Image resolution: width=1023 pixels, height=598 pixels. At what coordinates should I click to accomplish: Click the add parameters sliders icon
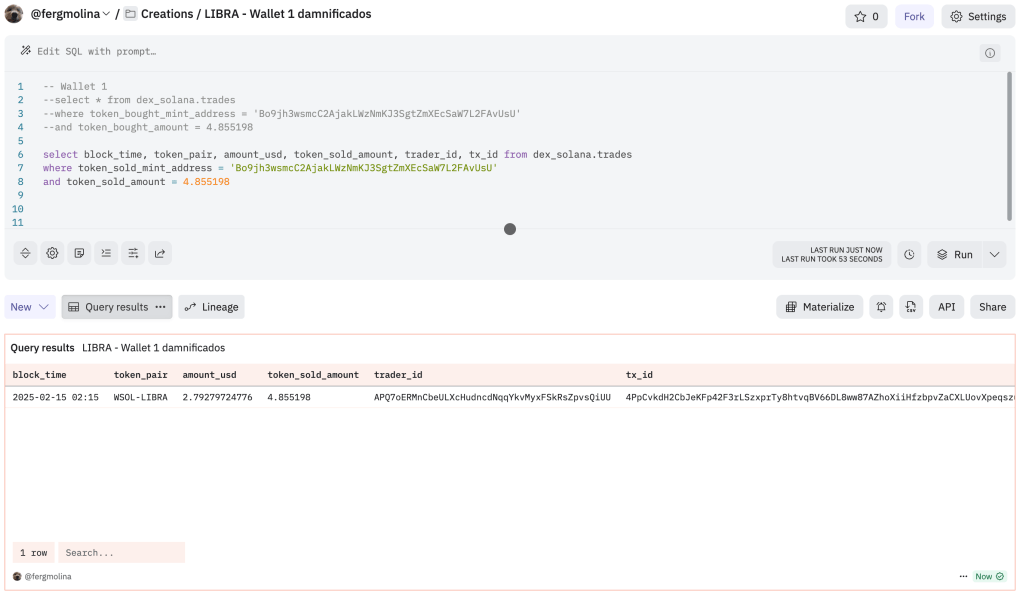coord(133,254)
